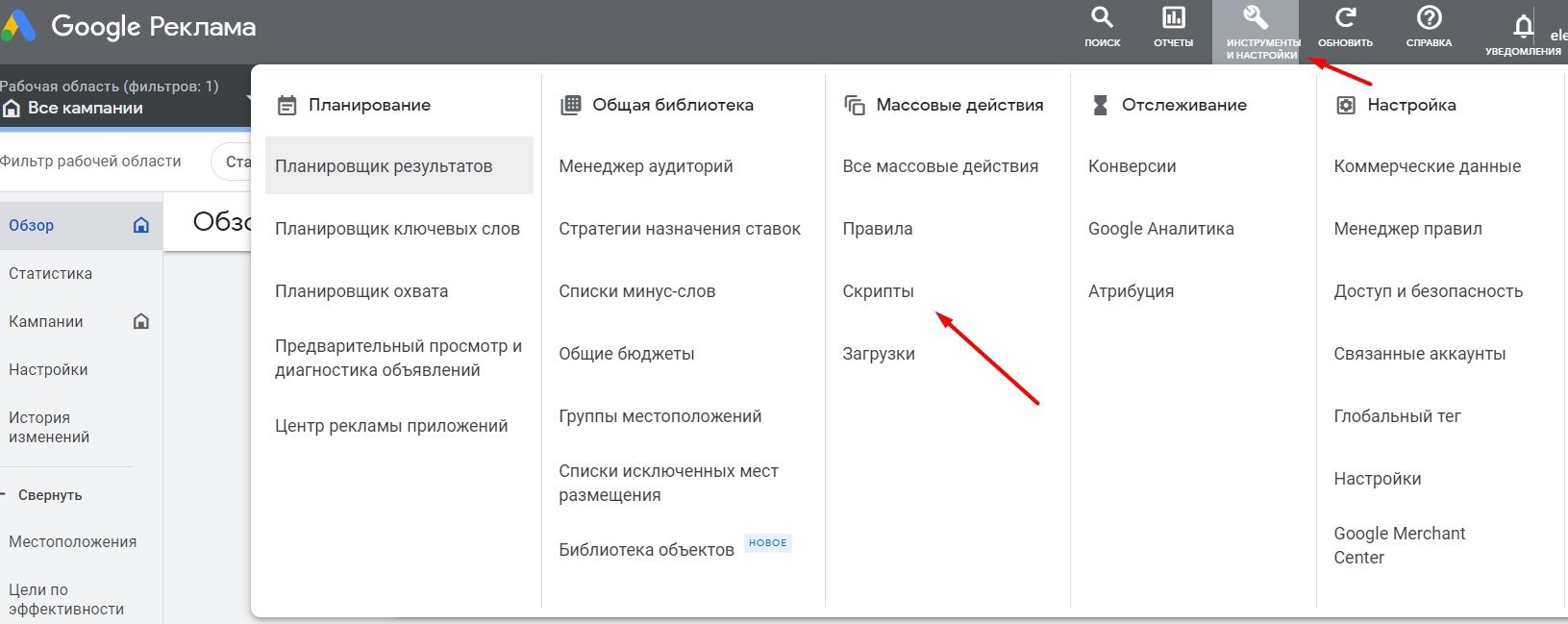This screenshot has width=1568, height=624.
Task: Click the Отслеживание hourglass icon
Action: coord(1100,105)
